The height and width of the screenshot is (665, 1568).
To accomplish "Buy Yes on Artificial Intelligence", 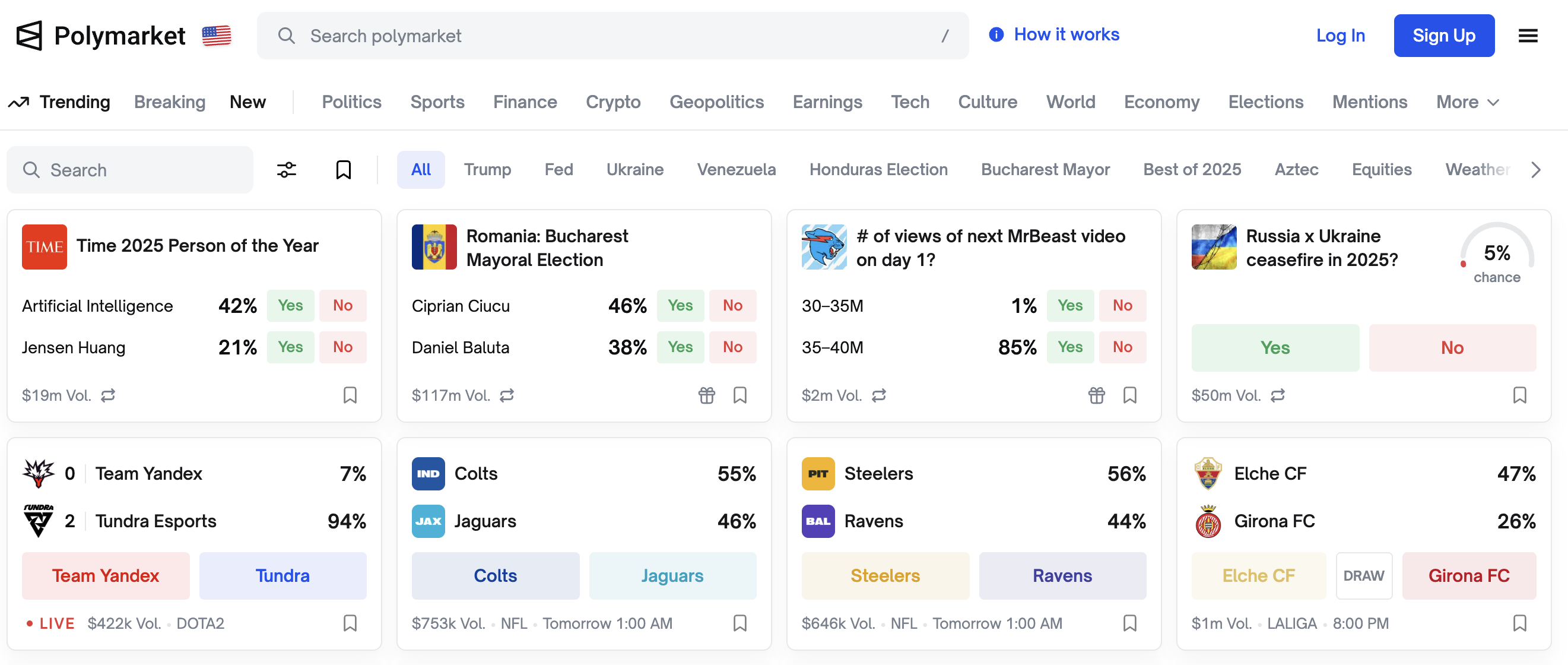I will pos(290,306).
